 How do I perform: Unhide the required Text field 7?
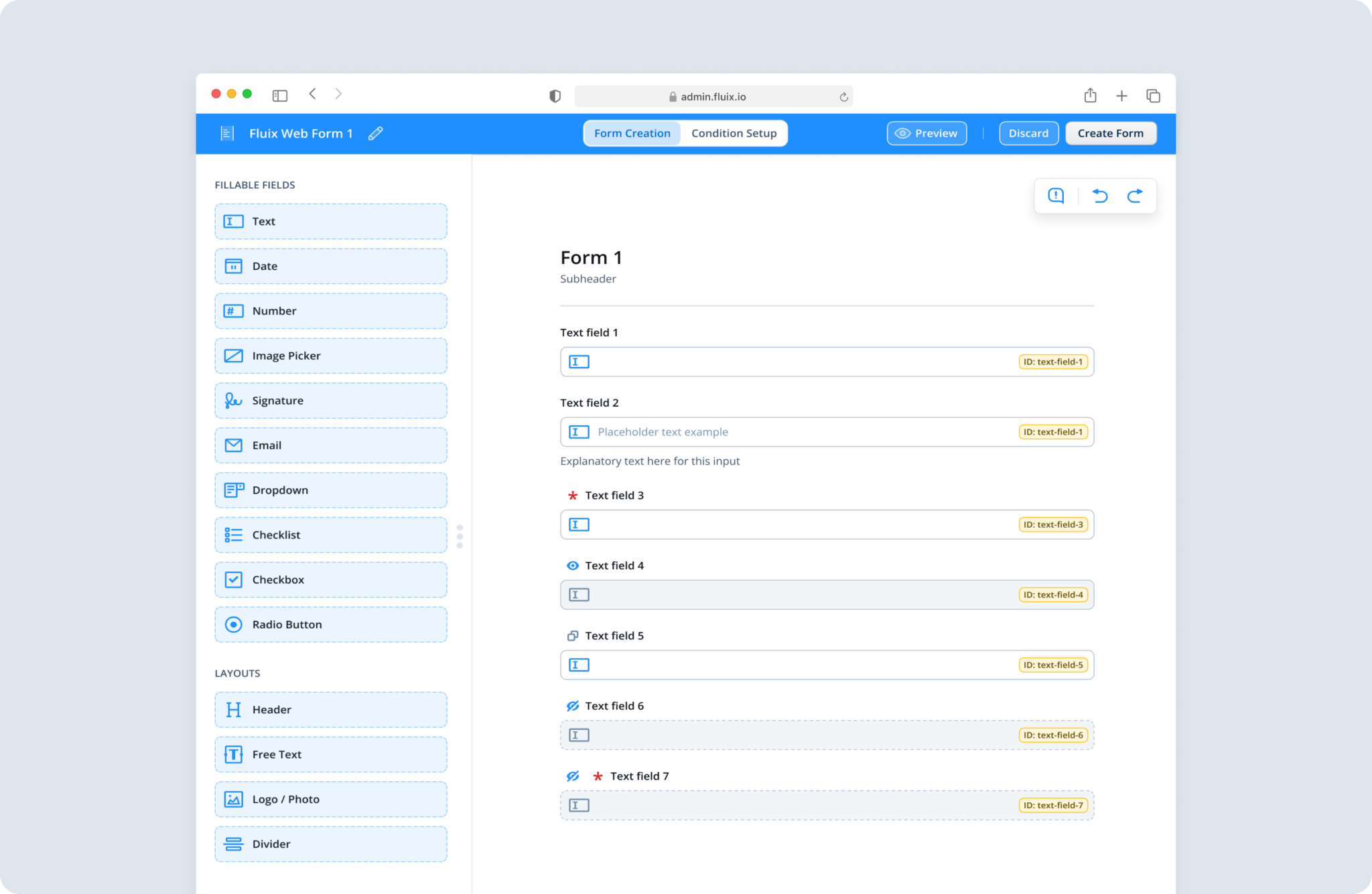[x=571, y=776]
